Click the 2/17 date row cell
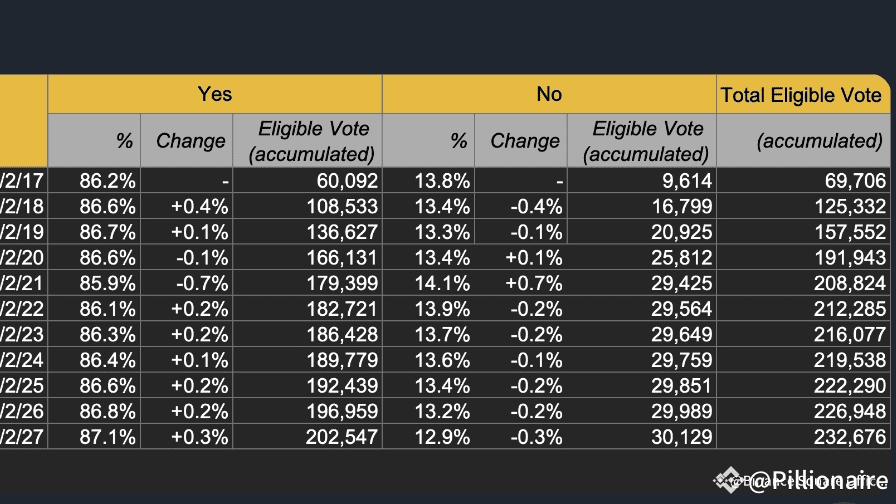This screenshot has height=504, width=896. coord(24,181)
